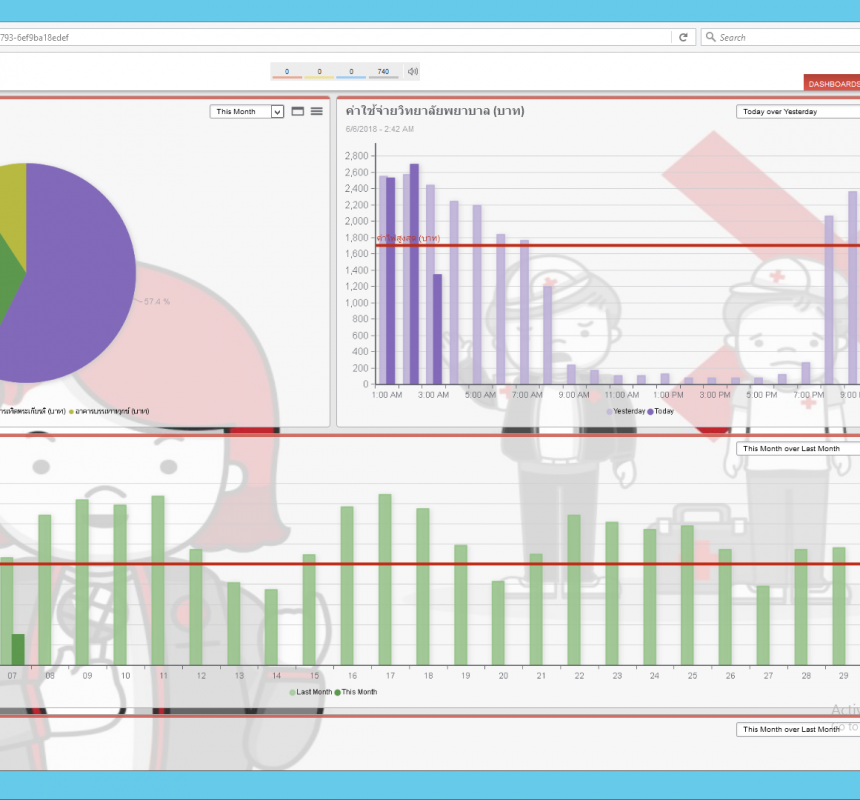Open the Today over Yesterday dropdown
This screenshot has height=800, width=860.
(x=797, y=112)
